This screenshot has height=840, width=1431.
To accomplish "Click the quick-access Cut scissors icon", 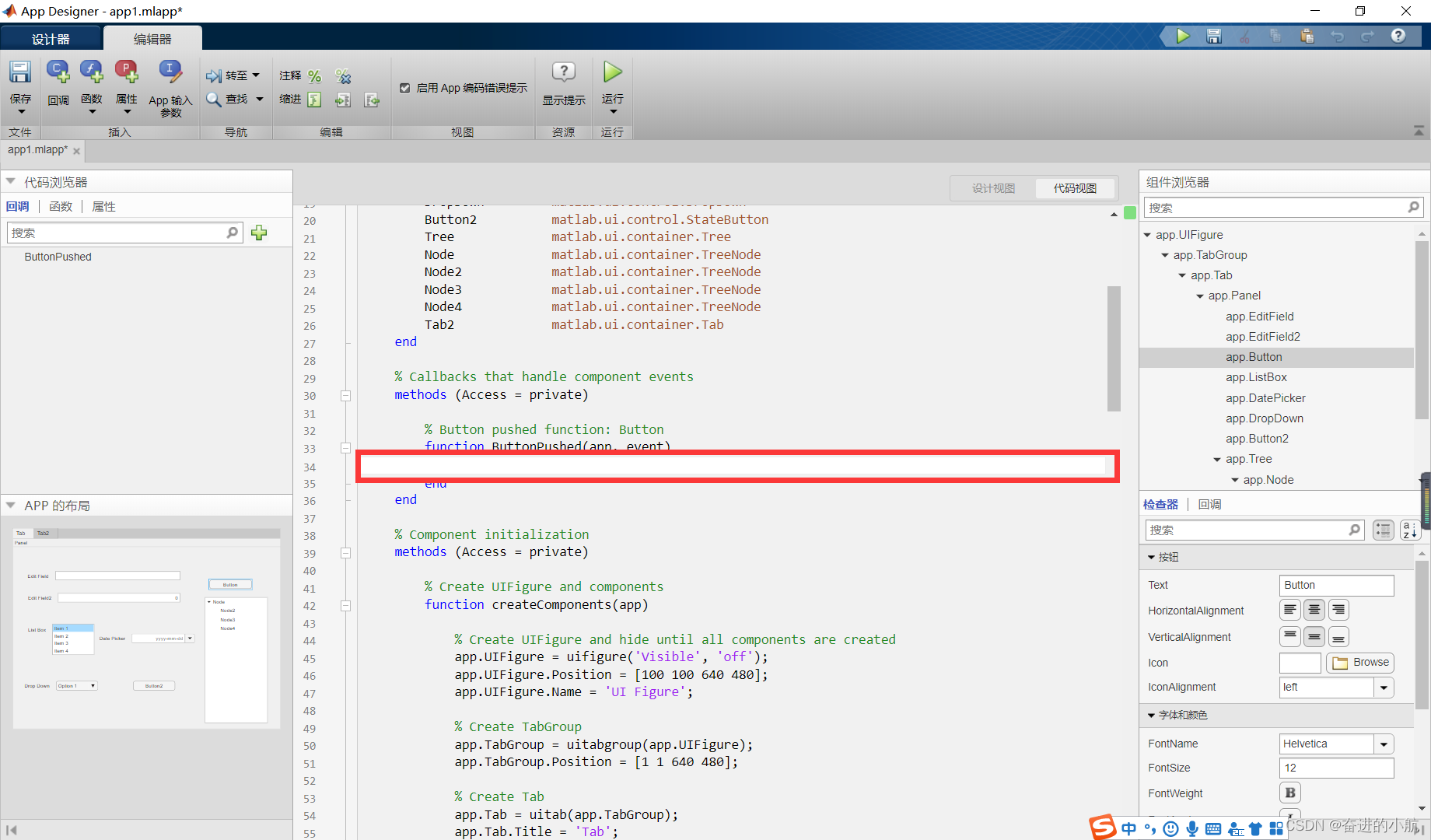I will (x=1245, y=36).
